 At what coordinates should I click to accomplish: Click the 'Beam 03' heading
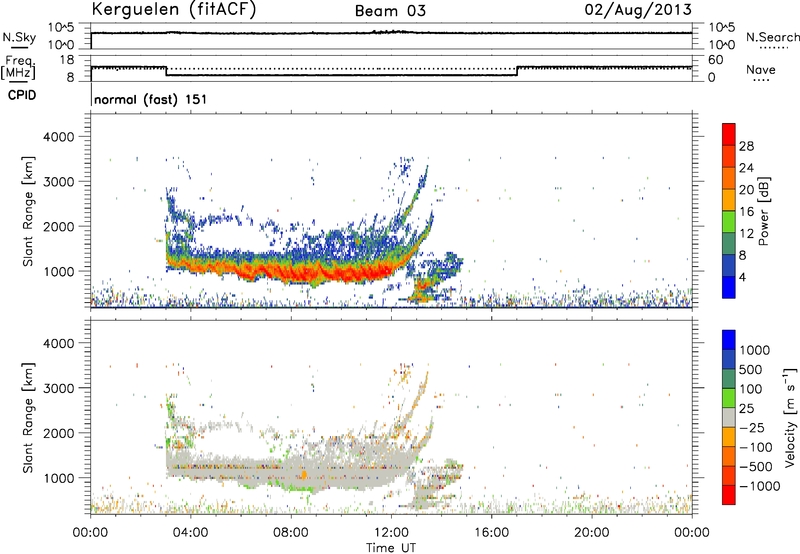[390, 11]
